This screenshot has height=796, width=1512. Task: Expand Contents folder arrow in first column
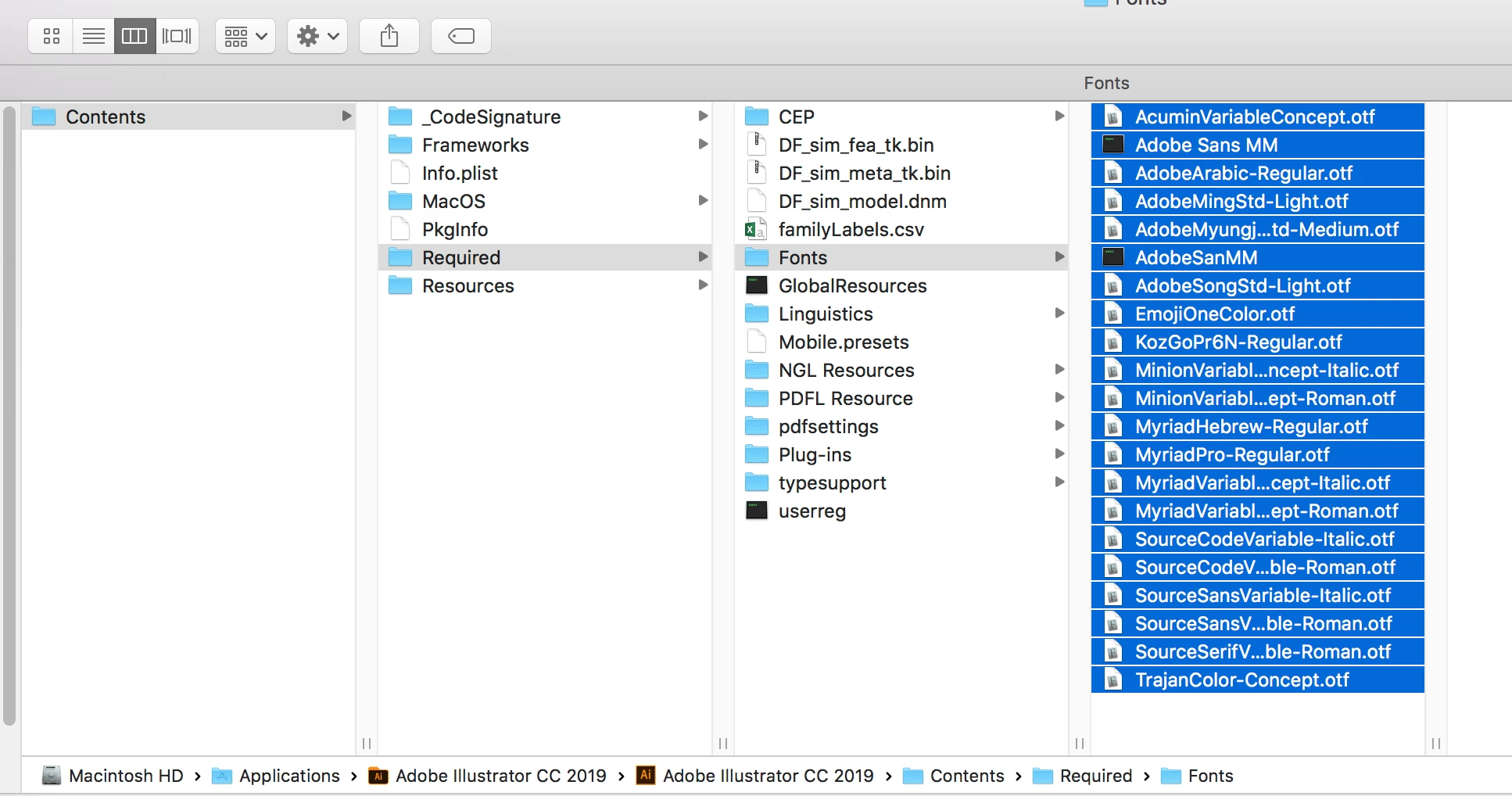(x=346, y=117)
